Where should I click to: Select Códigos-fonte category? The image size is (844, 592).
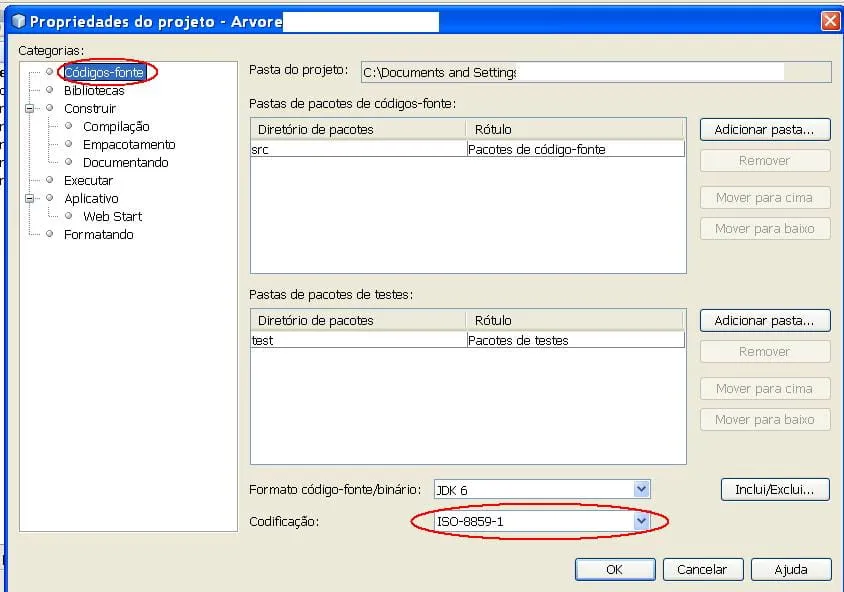pos(104,72)
